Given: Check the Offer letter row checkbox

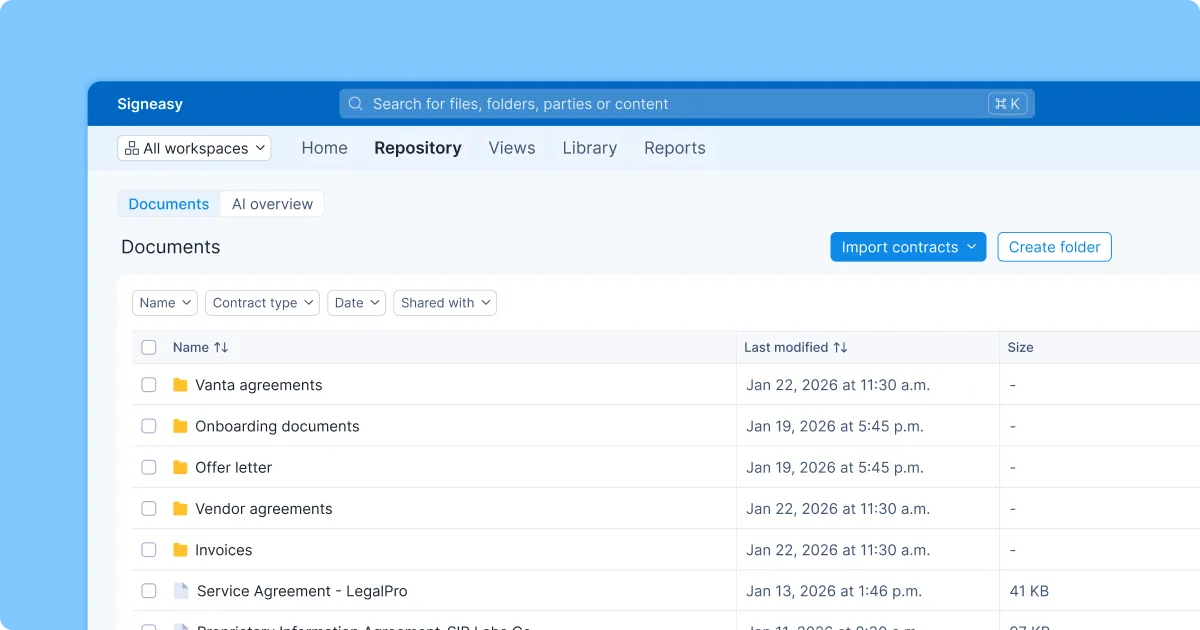Looking at the screenshot, I should 149,467.
